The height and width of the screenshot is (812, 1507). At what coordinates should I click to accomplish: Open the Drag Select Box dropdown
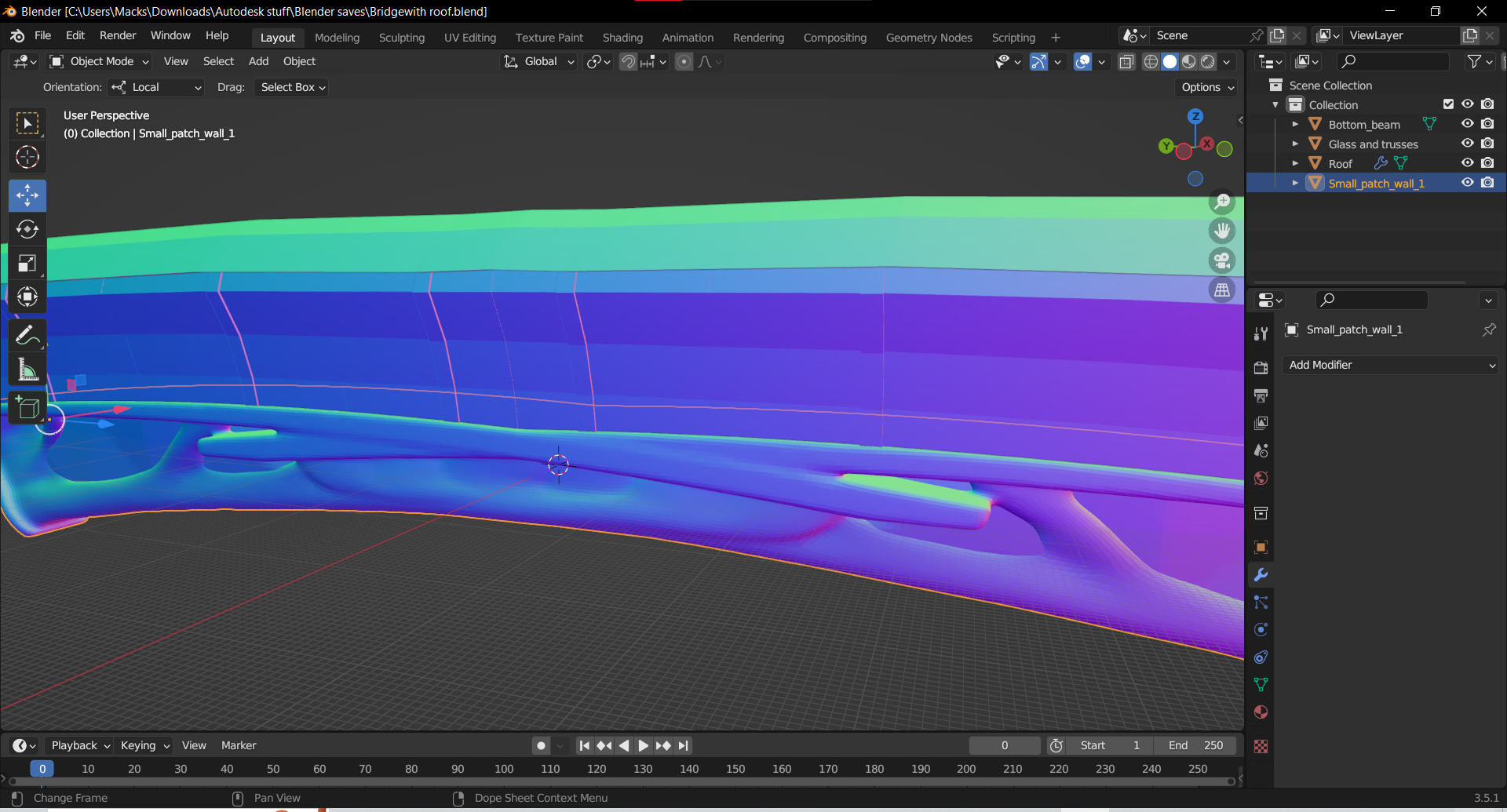coord(291,87)
